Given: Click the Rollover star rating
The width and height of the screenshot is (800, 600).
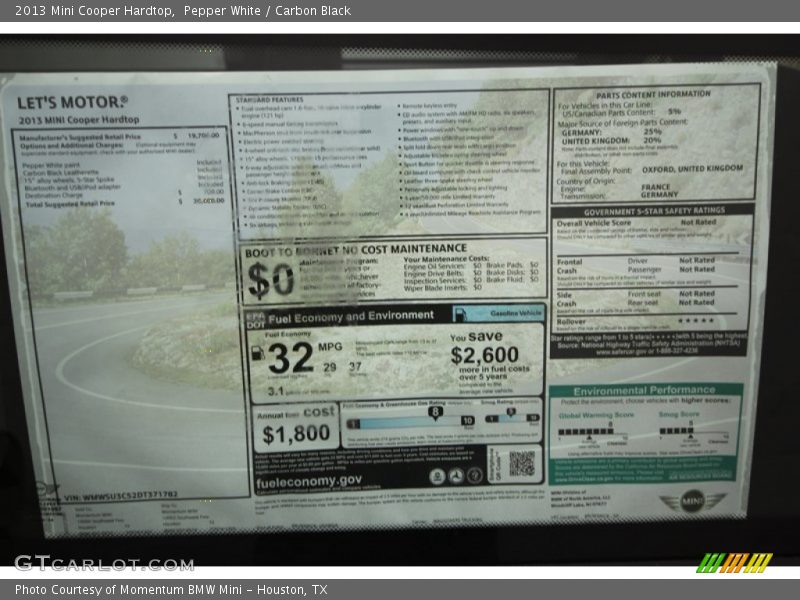Looking at the screenshot, I should point(695,320).
